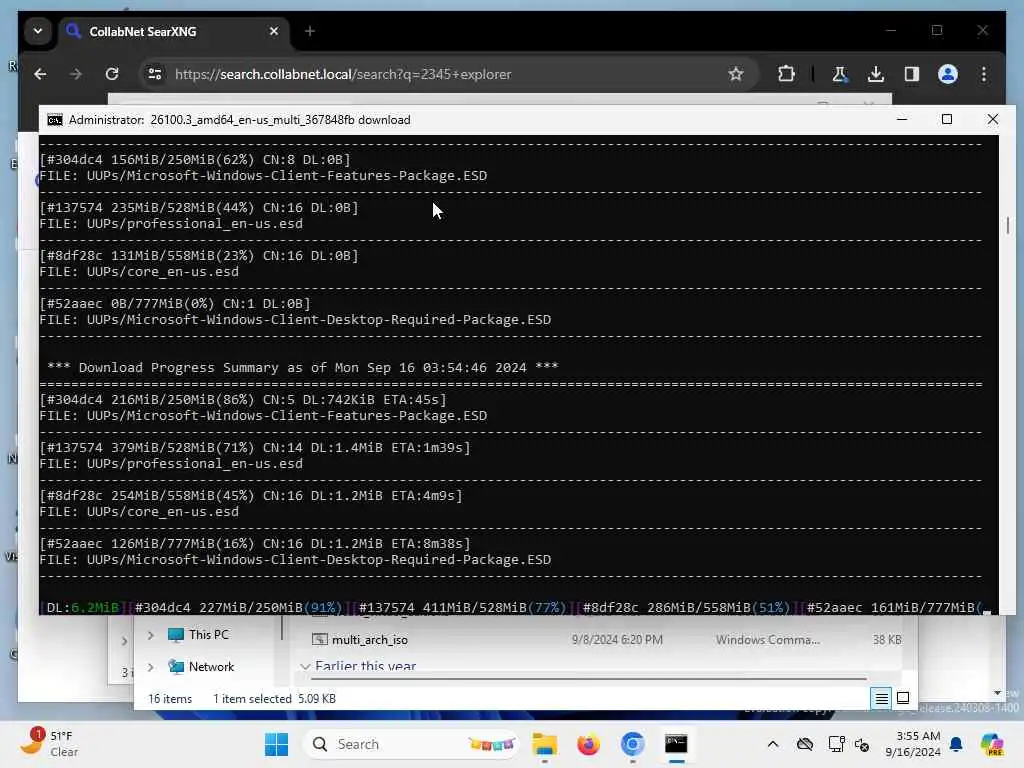Open the muted volume tray icon
1024x768 pixels.
[x=862, y=744]
